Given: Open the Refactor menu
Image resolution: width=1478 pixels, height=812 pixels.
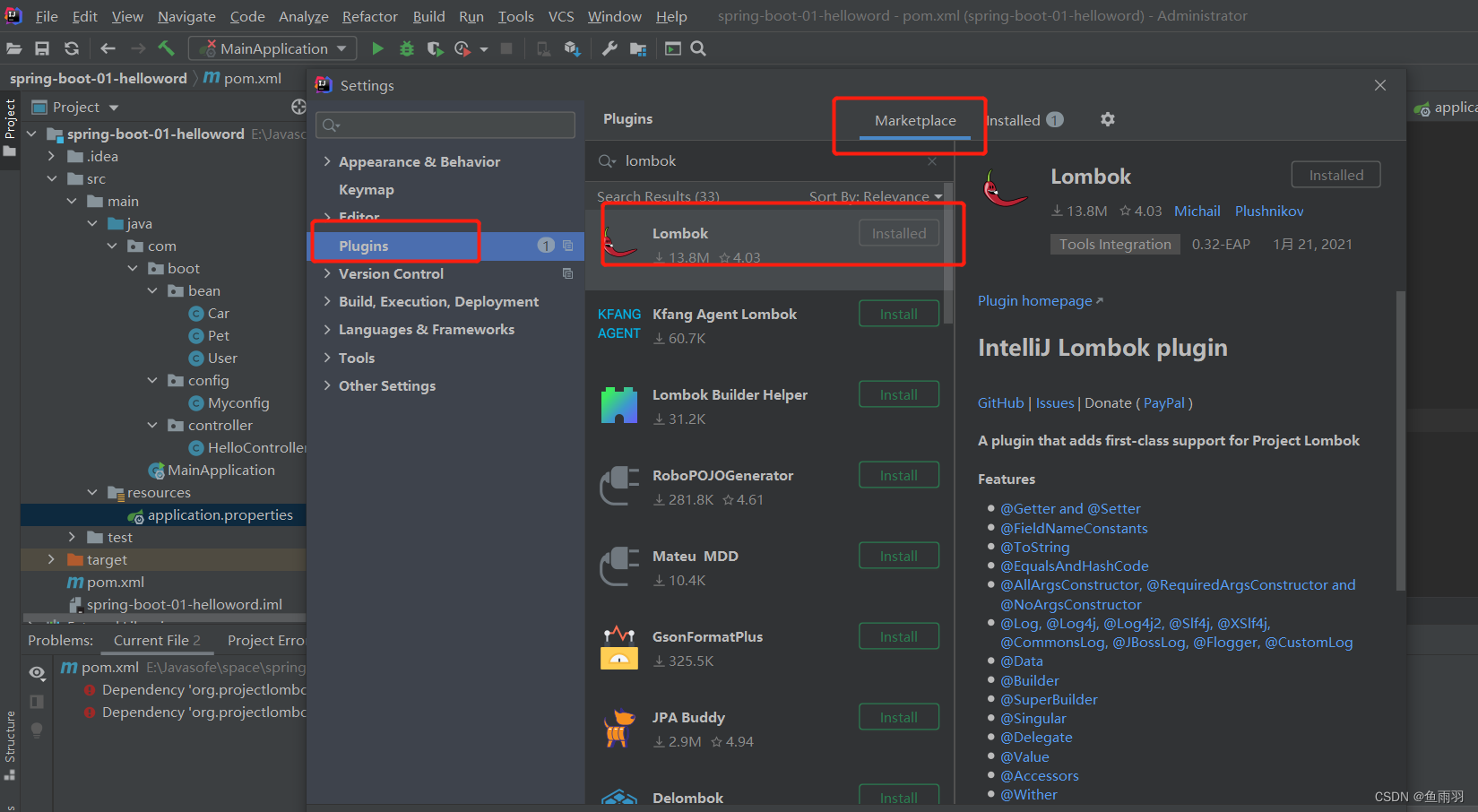Looking at the screenshot, I should (x=369, y=16).
